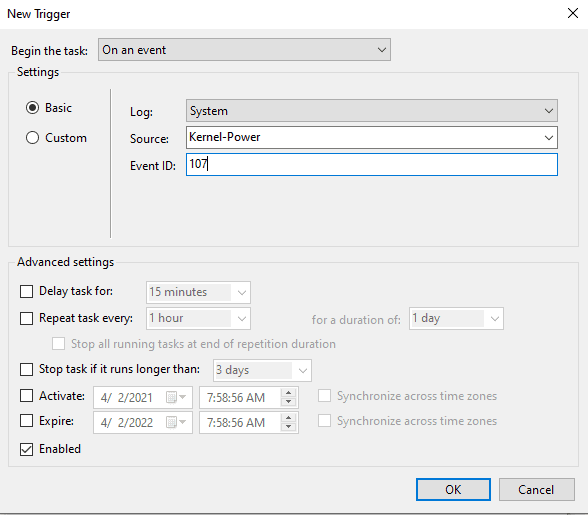The image size is (588, 515).
Task: Increase Expire time with up spinner arrow
Action: click(x=288, y=418)
